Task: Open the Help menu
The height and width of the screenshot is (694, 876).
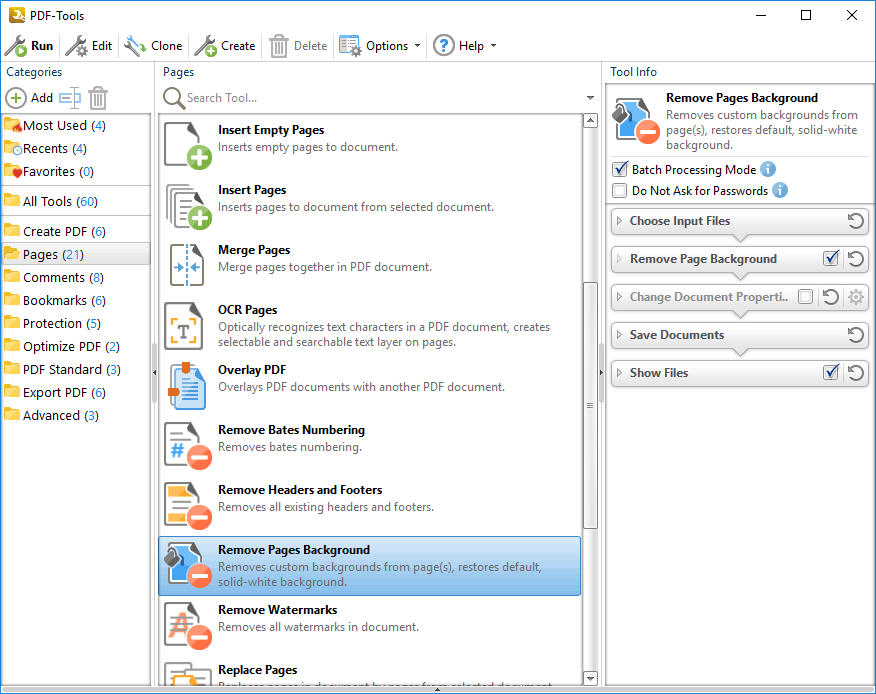Action: tap(464, 46)
